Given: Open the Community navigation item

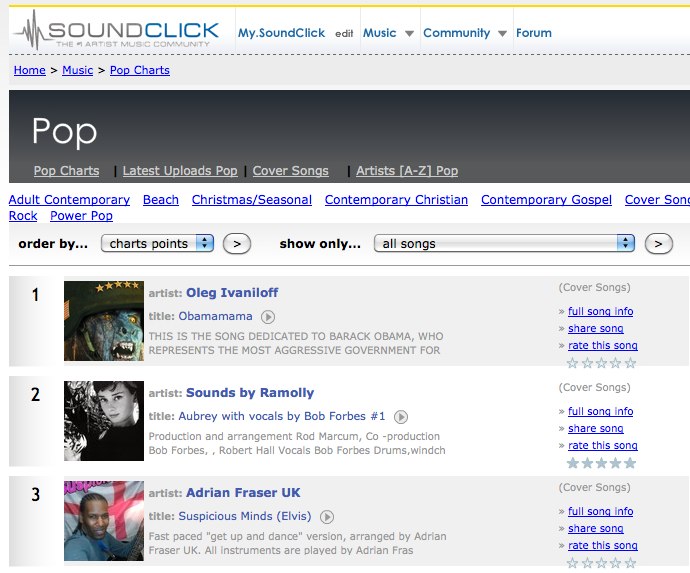Looking at the screenshot, I should 456,33.
